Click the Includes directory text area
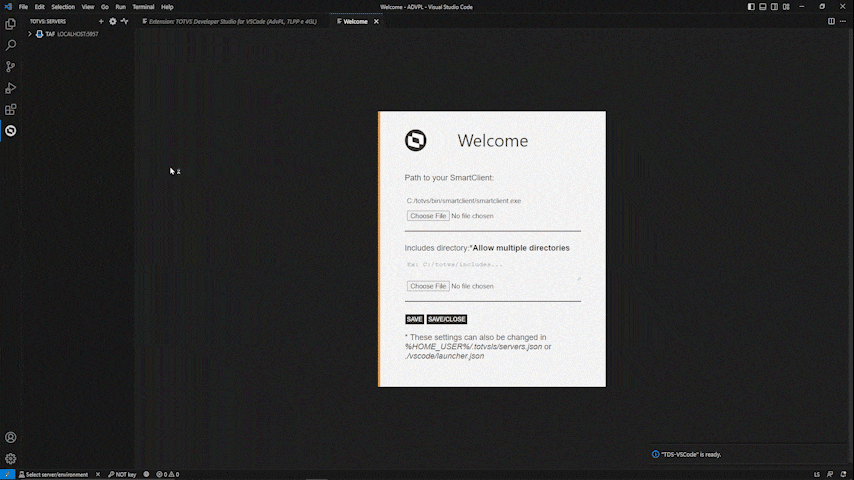854x480 pixels. point(492,270)
